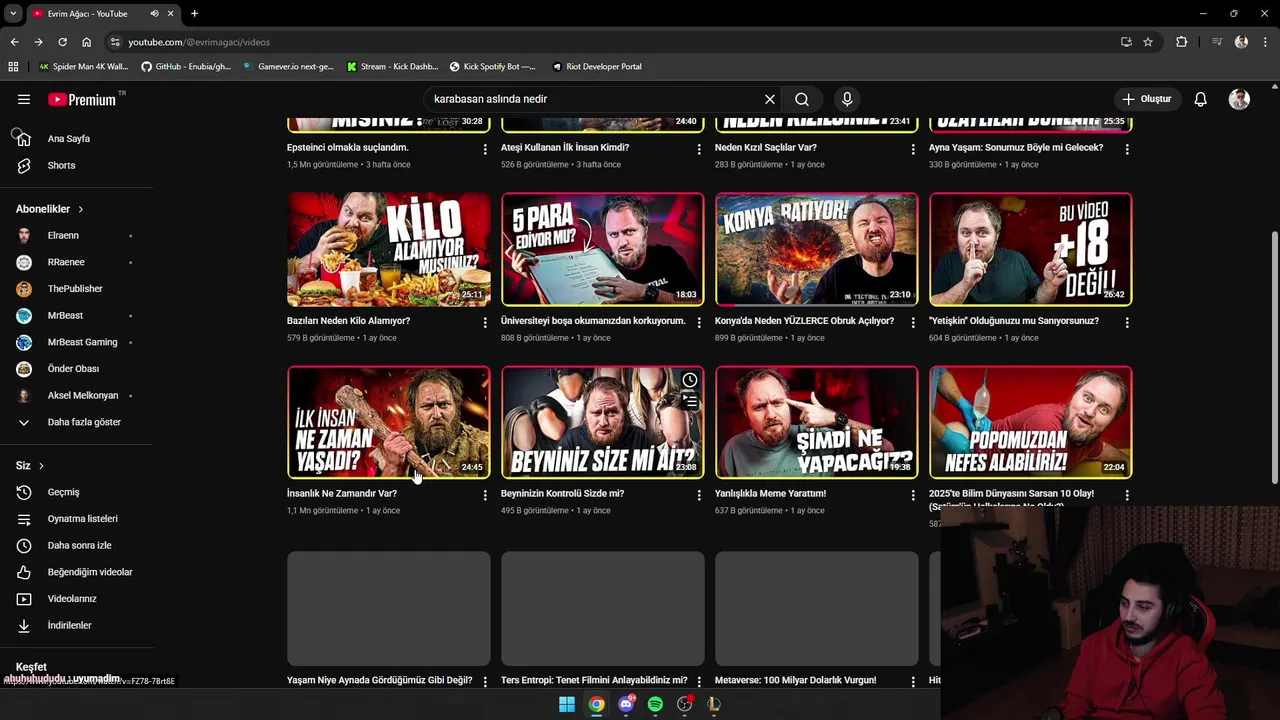The height and width of the screenshot is (720, 1280).
Task: Expand the Siz section header
Action: 30,466
